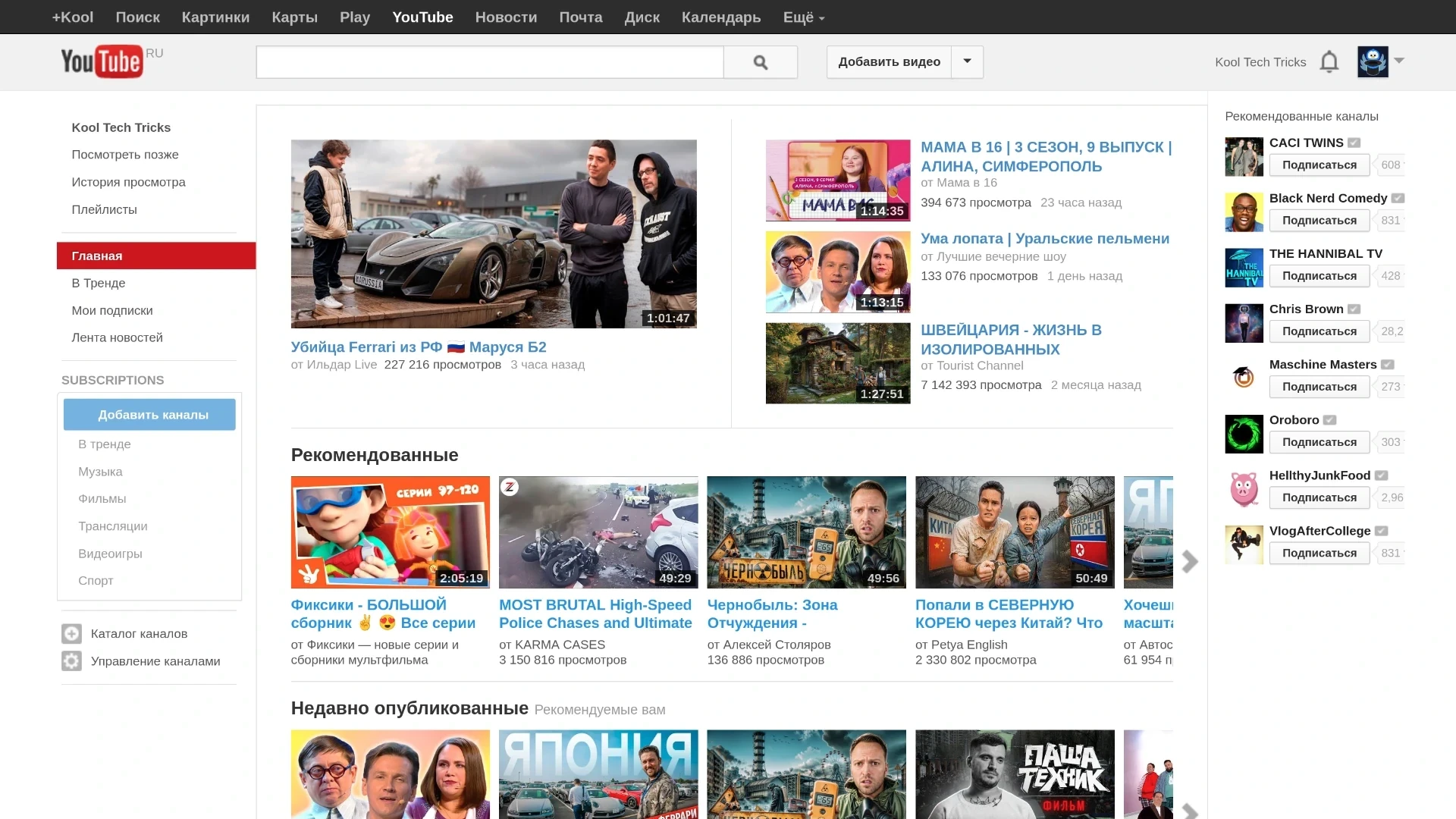
Task: Click +Kool in the top bar
Action: [73, 17]
